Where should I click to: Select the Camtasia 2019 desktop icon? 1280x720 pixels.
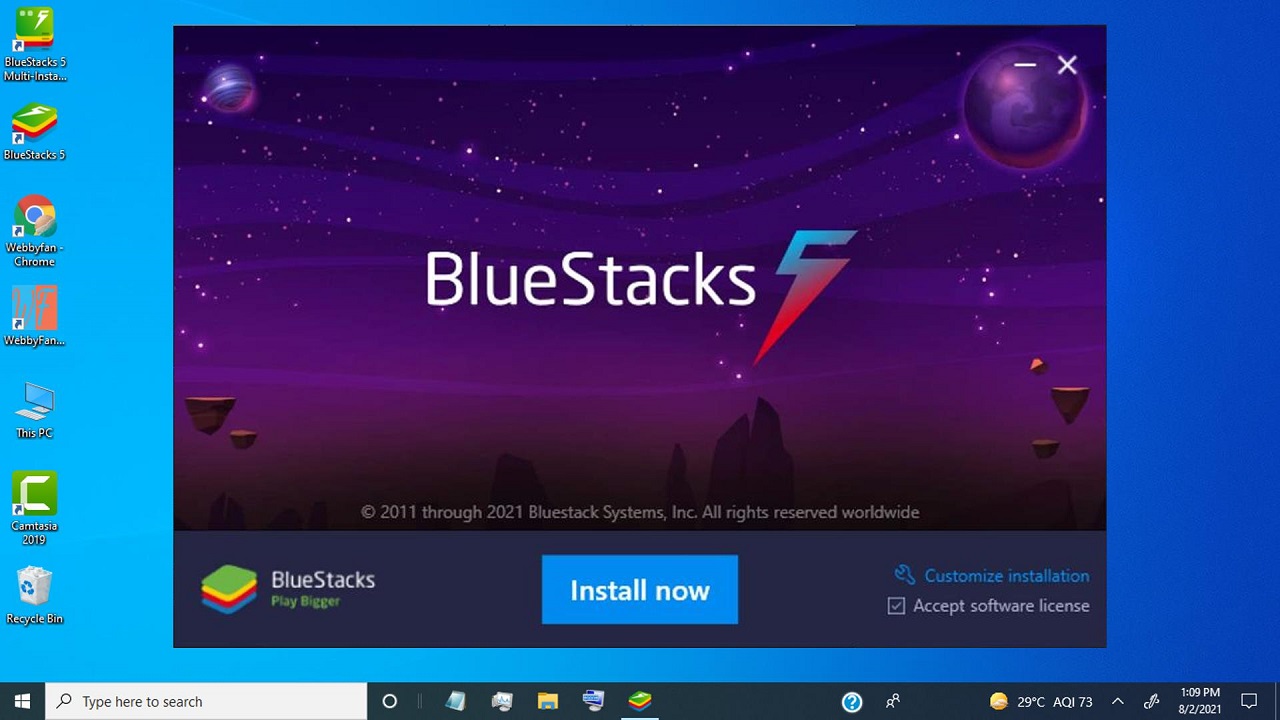[35, 508]
